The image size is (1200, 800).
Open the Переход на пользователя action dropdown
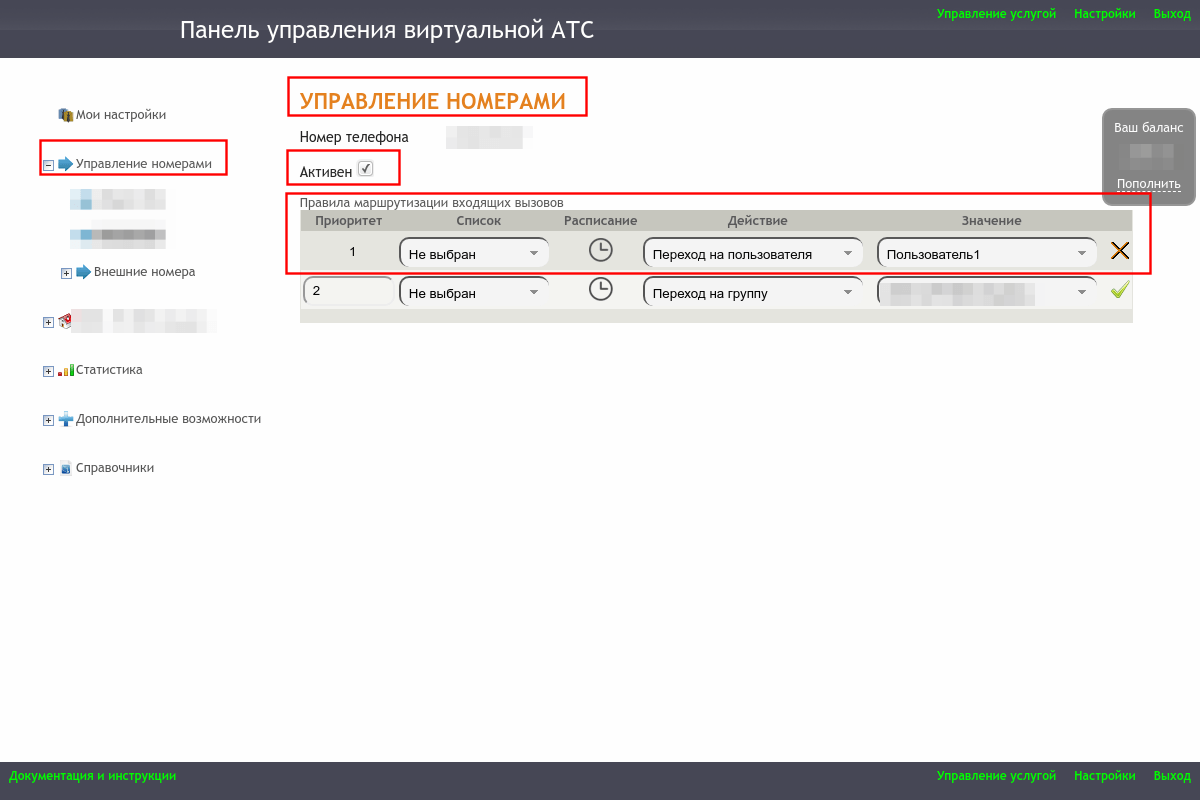click(x=753, y=253)
